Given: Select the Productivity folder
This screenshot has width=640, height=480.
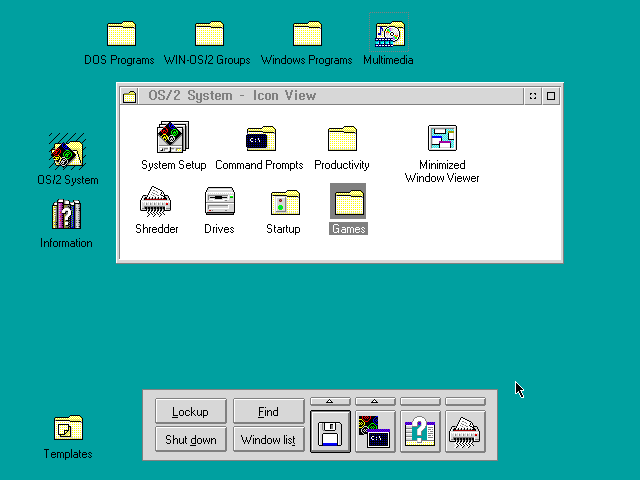Looking at the screenshot, I should pos(342,138).
